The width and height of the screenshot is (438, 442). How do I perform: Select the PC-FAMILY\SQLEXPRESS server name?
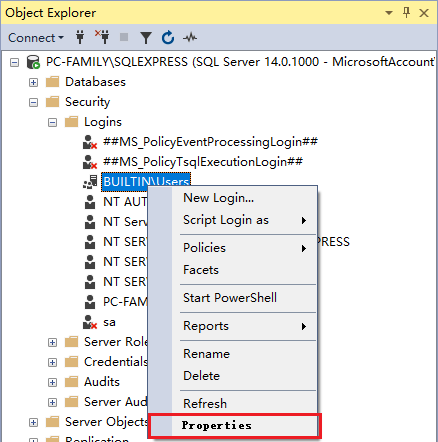click(x=240, y=62)
